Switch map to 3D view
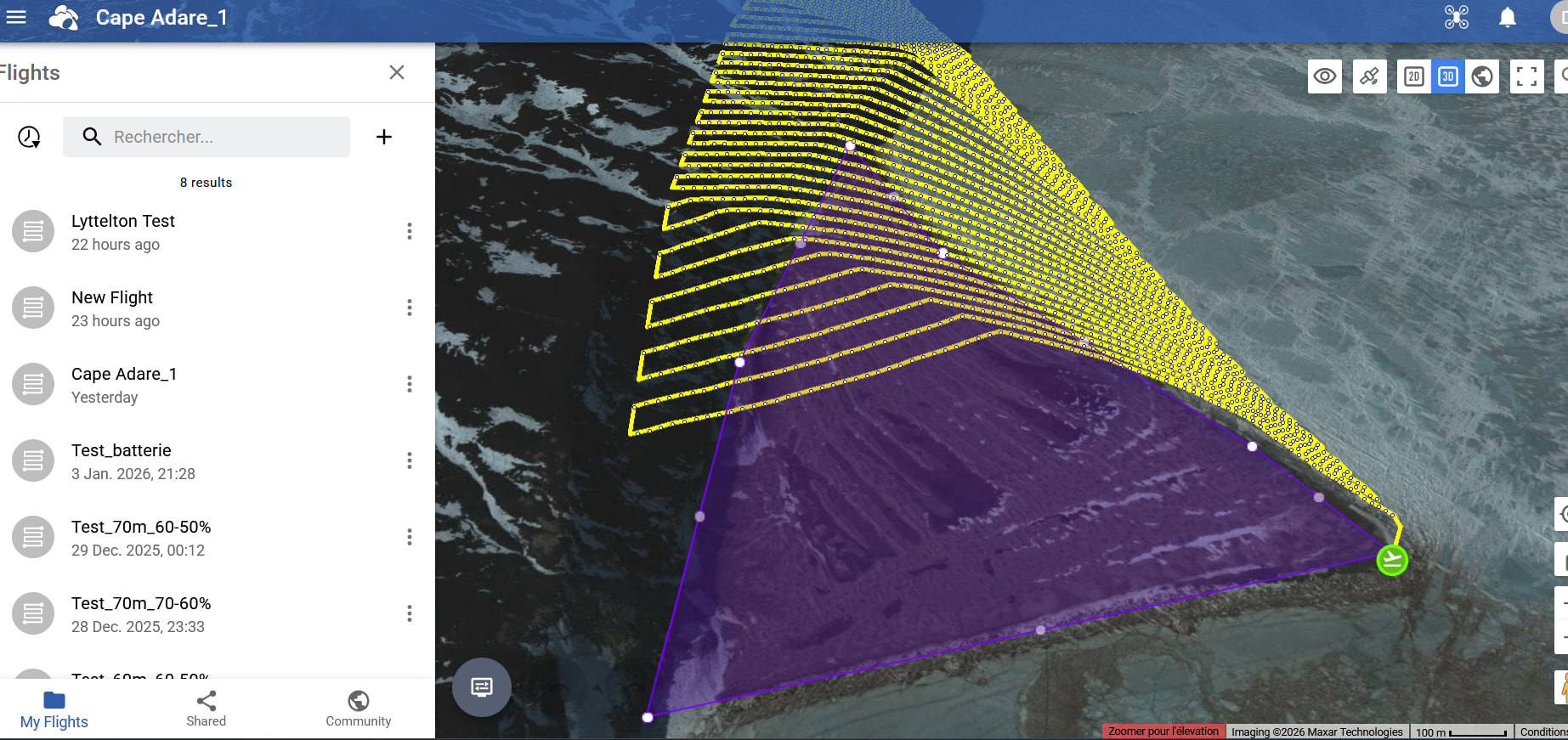The width and height of the screenshot is (1568, 740). tap(1447, 76)
